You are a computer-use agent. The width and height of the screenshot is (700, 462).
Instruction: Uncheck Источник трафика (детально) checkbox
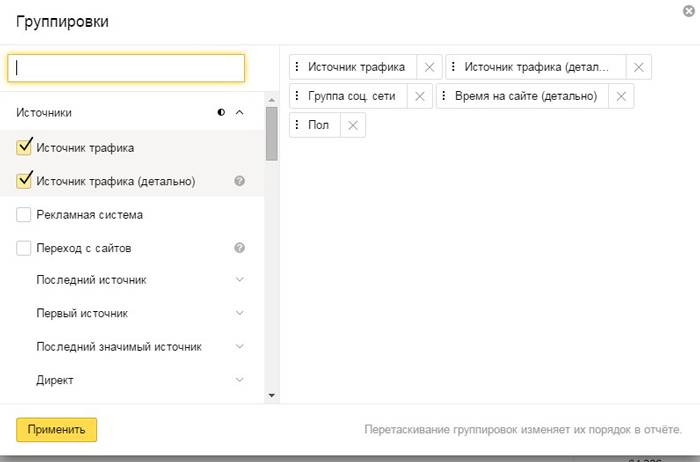24,181
